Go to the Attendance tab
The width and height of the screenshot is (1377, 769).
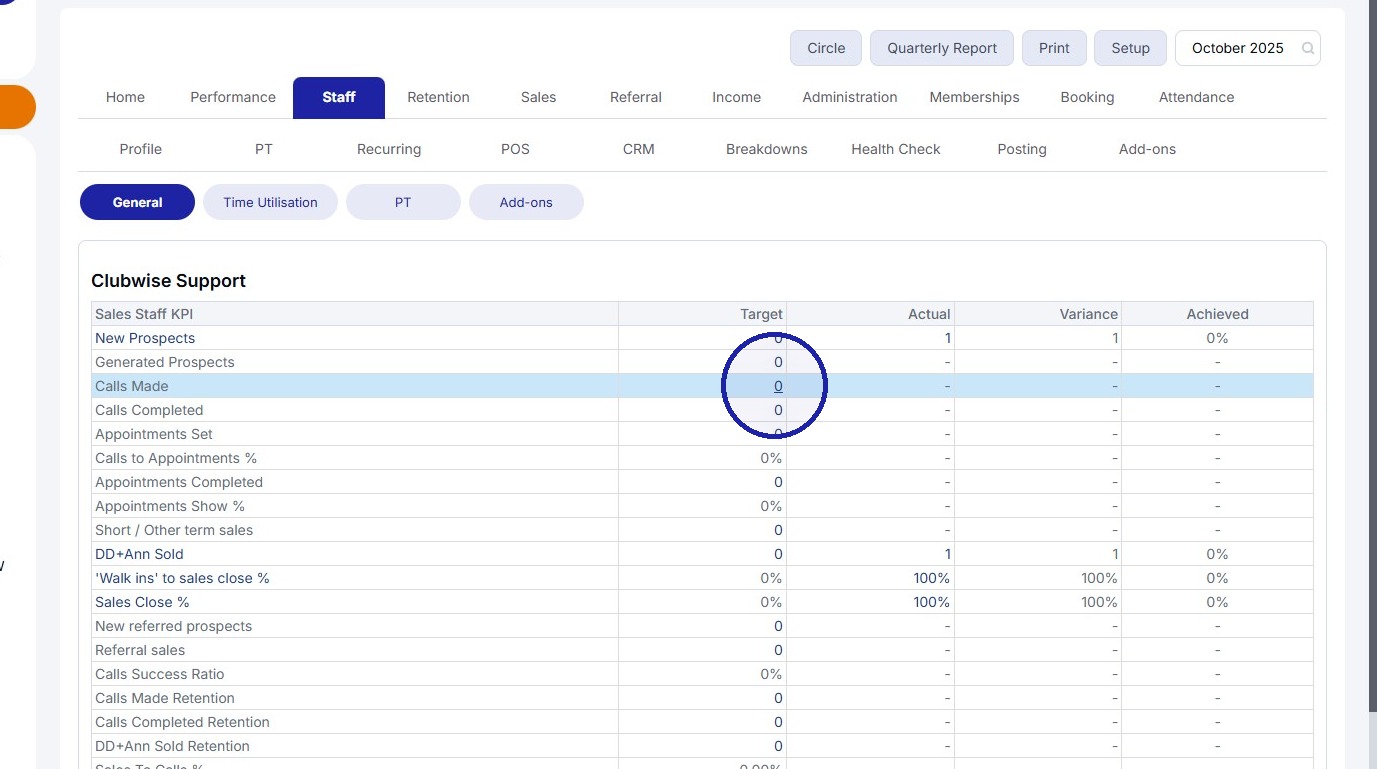(1196, 97)
